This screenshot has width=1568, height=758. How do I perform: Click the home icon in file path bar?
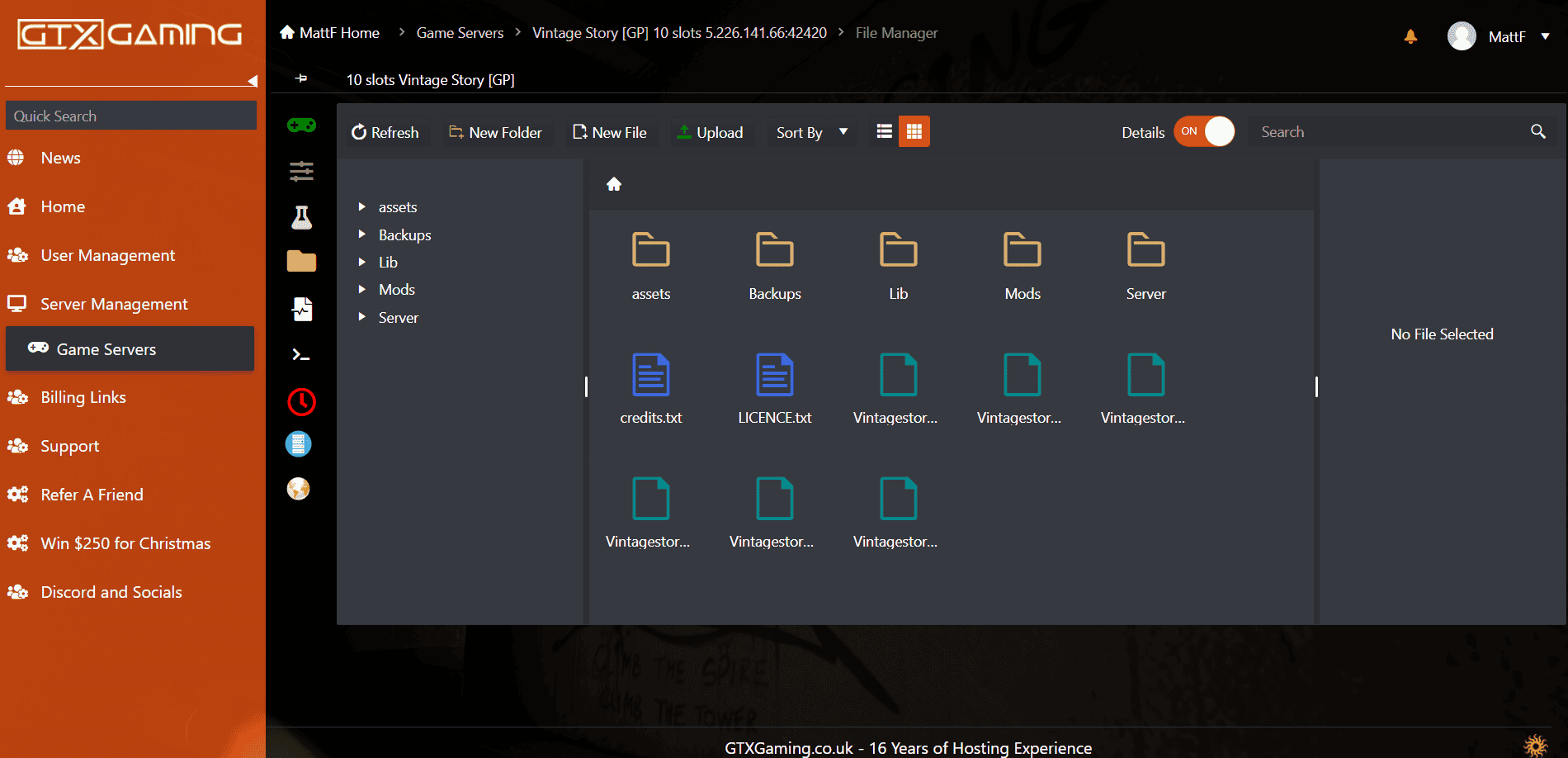pyautogui.click(x=614, y=184)
